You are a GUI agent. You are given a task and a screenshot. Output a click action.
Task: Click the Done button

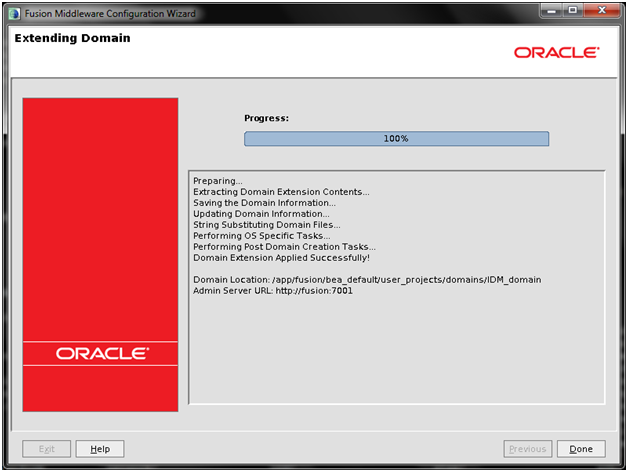581,449
